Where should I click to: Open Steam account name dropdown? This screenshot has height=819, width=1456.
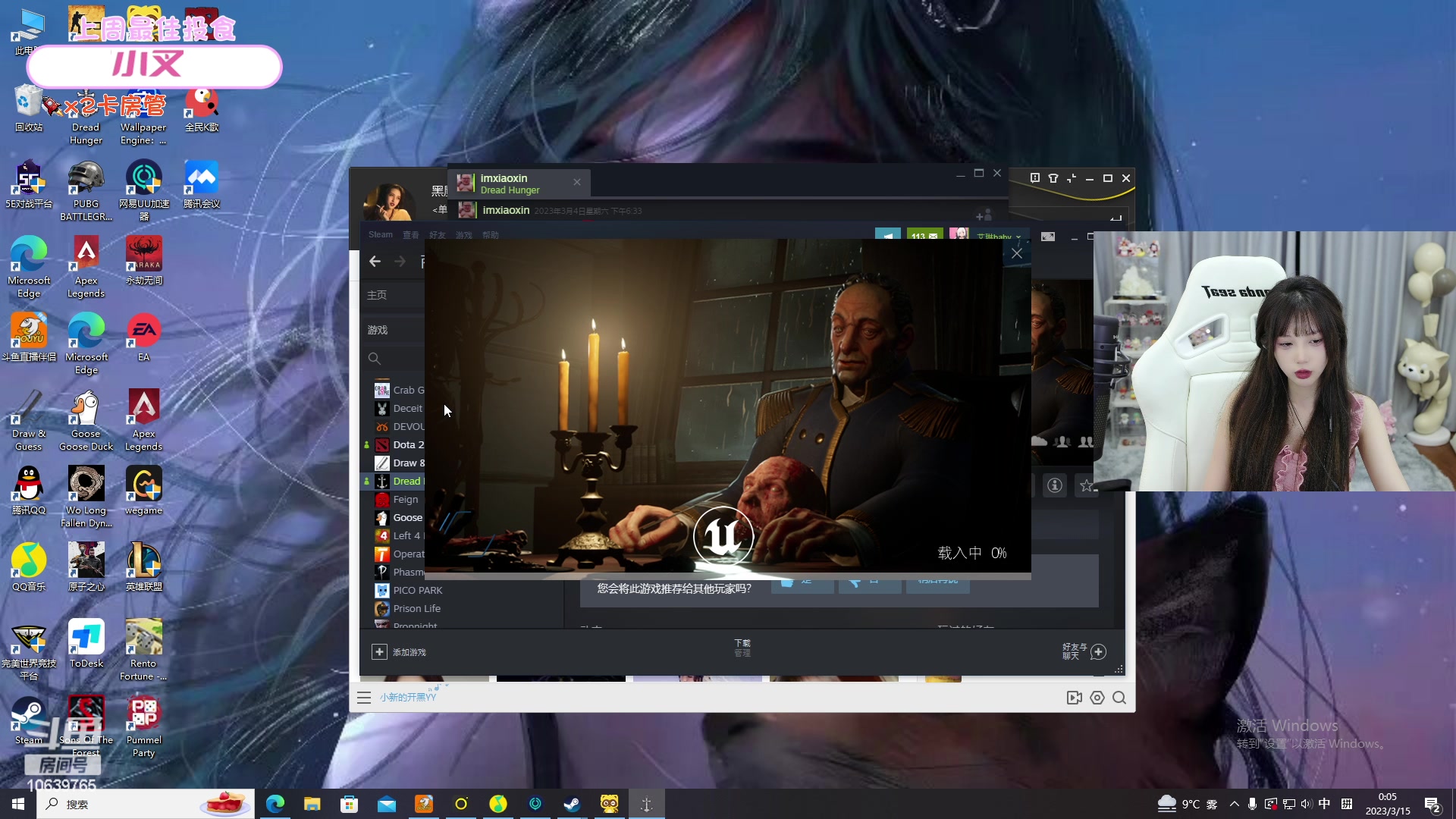(998, 237)
